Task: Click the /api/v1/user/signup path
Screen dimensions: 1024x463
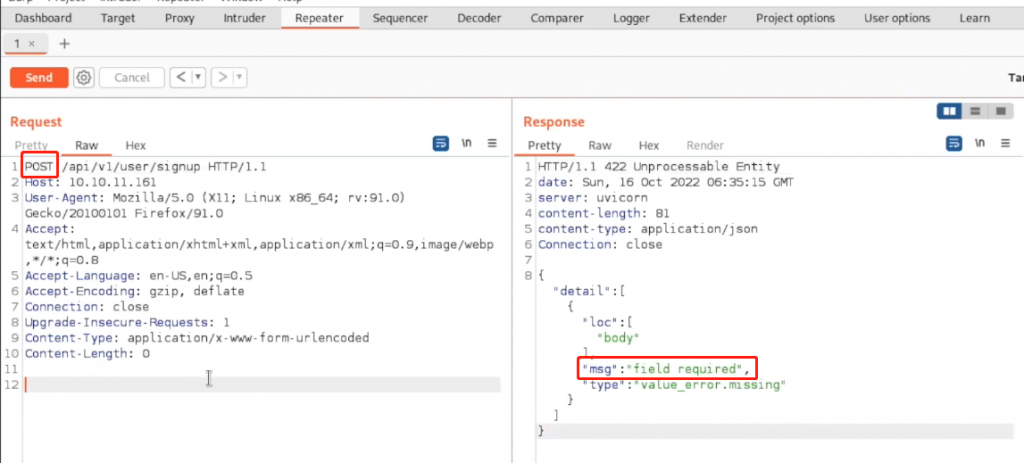Action: click(x=132, y=167)
